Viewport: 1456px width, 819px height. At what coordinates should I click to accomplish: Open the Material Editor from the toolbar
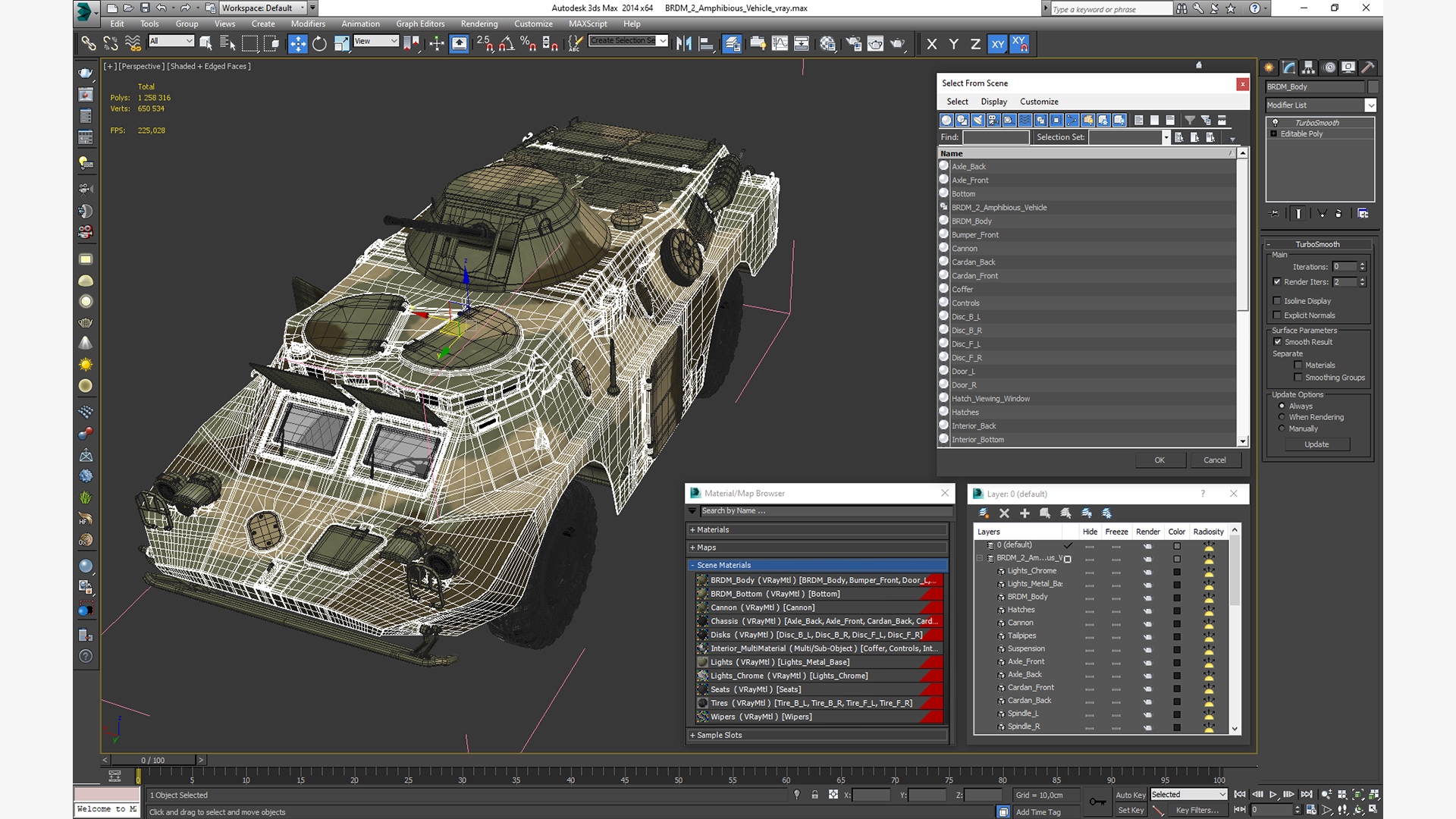(827, 44)
